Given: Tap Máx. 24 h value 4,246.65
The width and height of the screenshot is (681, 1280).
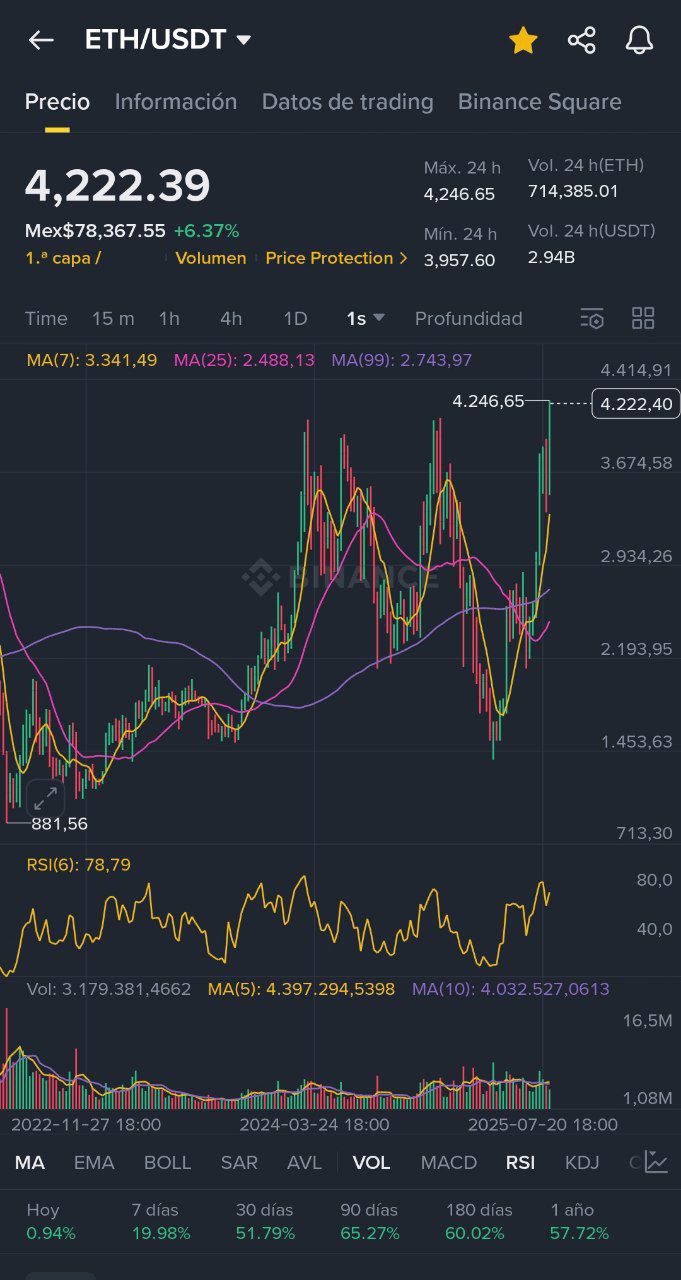Looking at the screenshot, I should tap(459, 194).
